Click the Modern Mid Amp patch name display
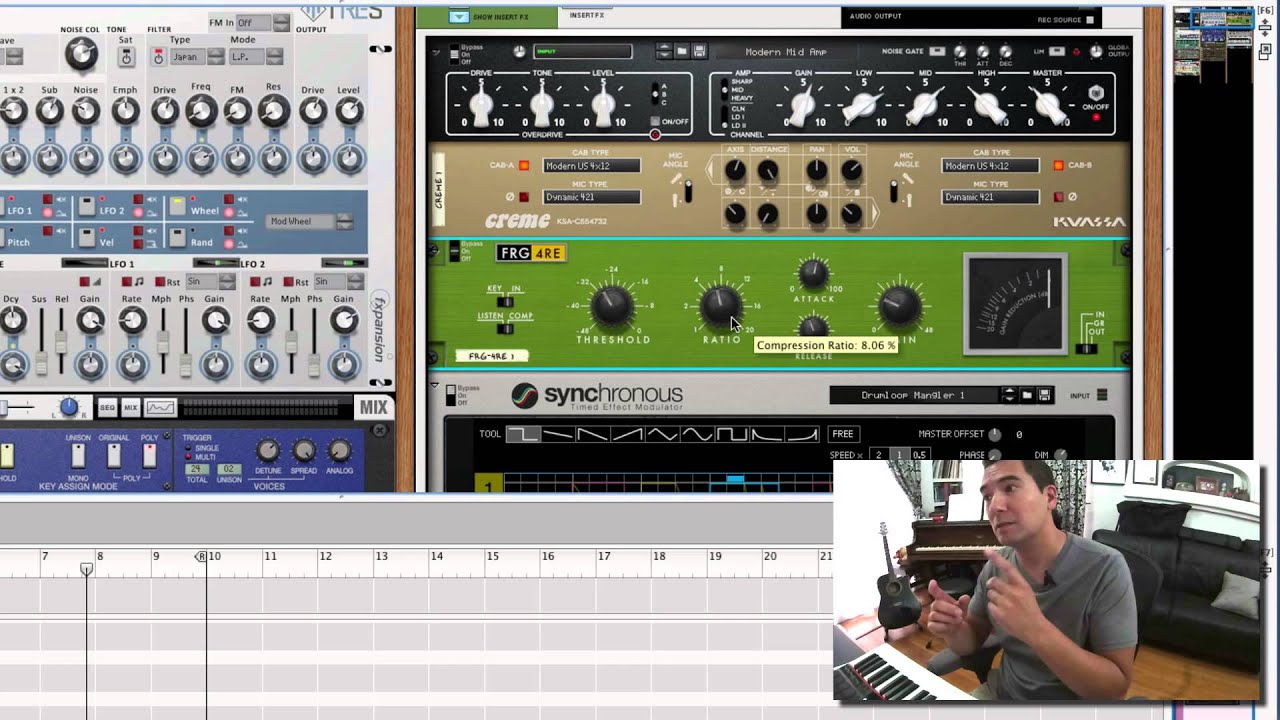This screenshot has height=720, width=1280. [786, 51]
